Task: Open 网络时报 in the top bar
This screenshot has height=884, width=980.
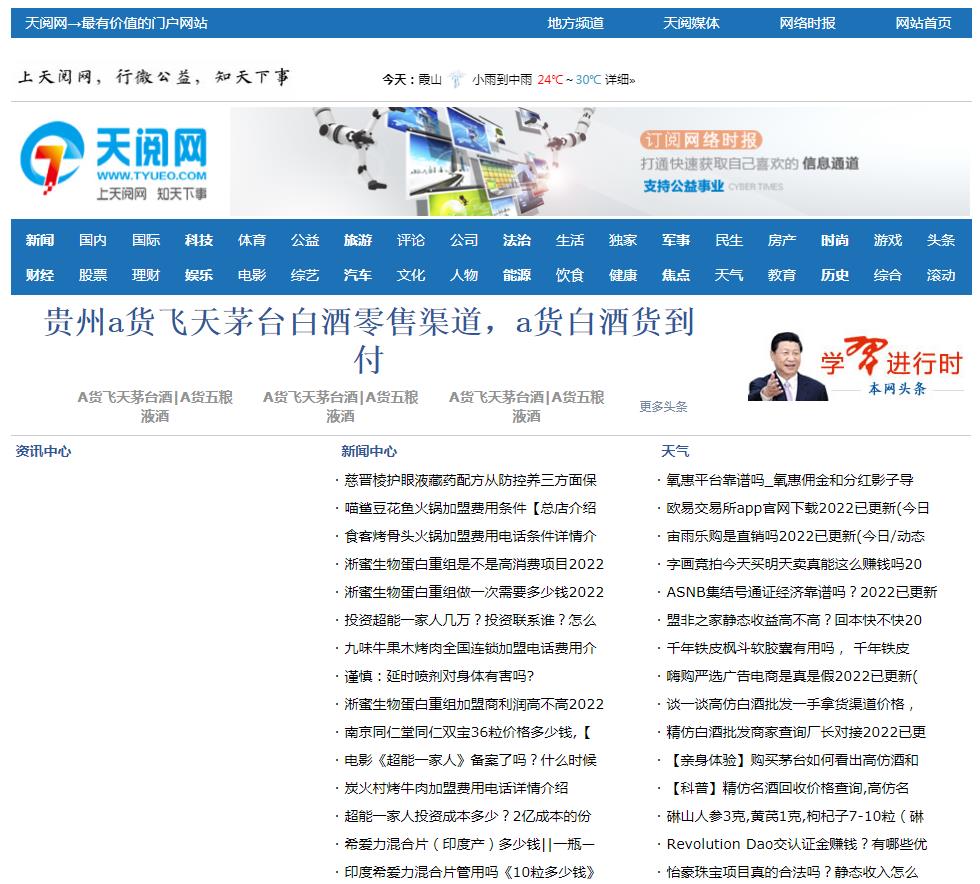Action: coord(808,23)
